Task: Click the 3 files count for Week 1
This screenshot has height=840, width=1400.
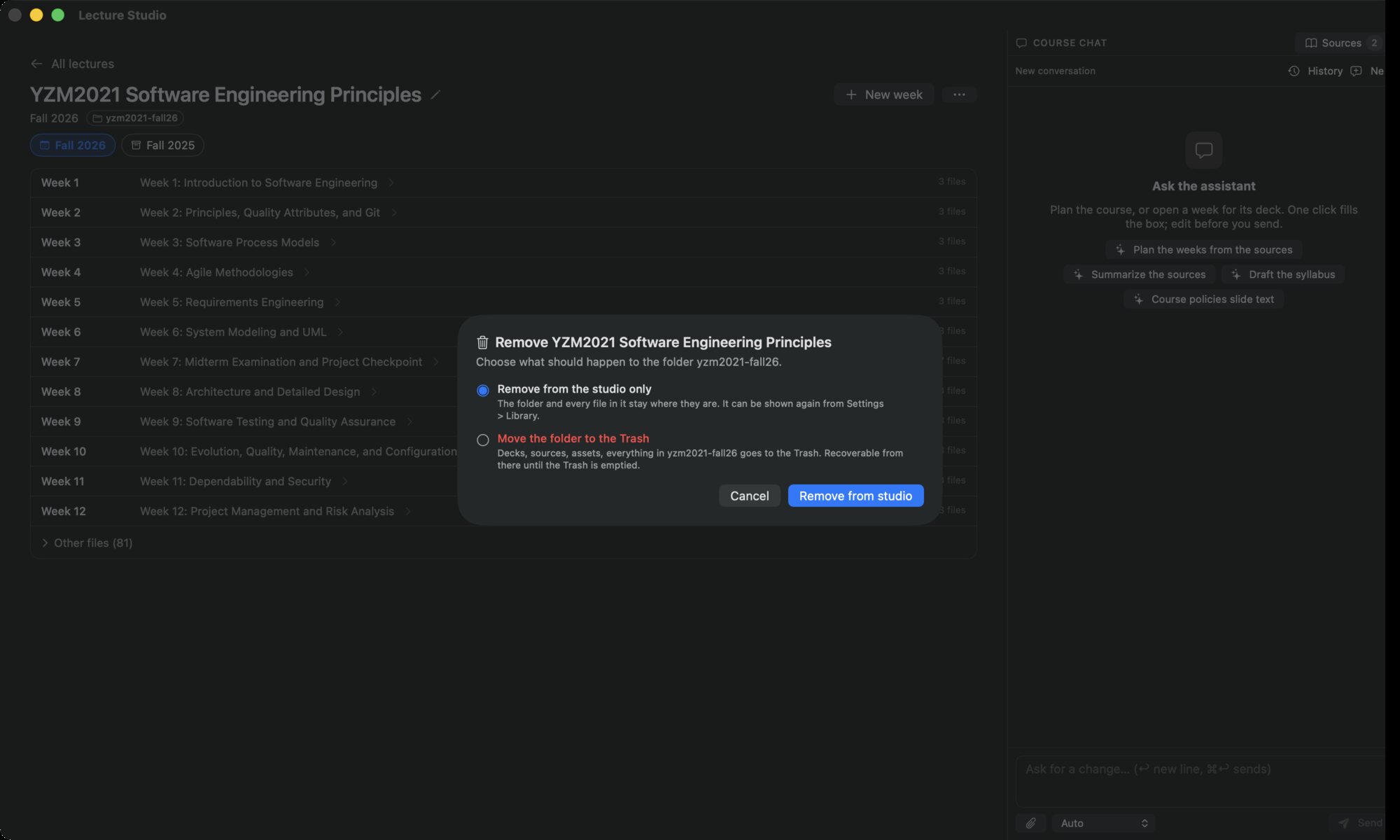Action: 951,181
